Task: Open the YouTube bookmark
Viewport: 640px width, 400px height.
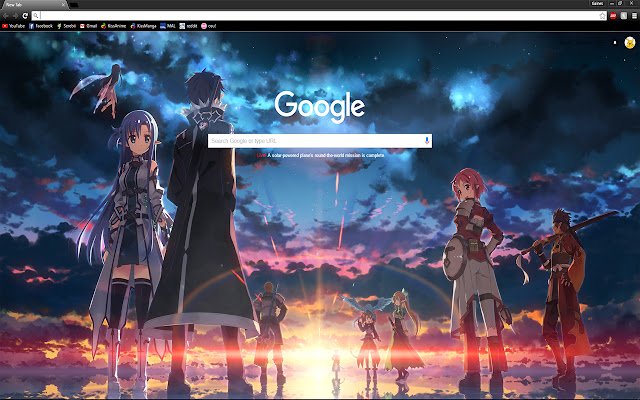Action: coord(13,26)
